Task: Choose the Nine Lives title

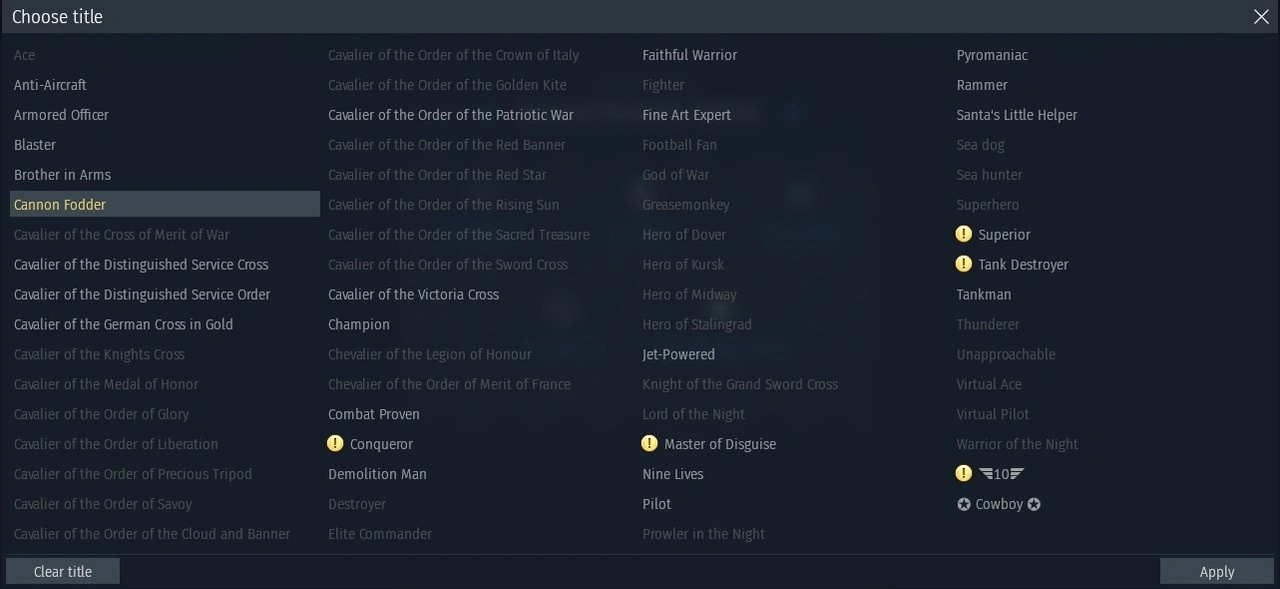Action: tap(673, 474)
